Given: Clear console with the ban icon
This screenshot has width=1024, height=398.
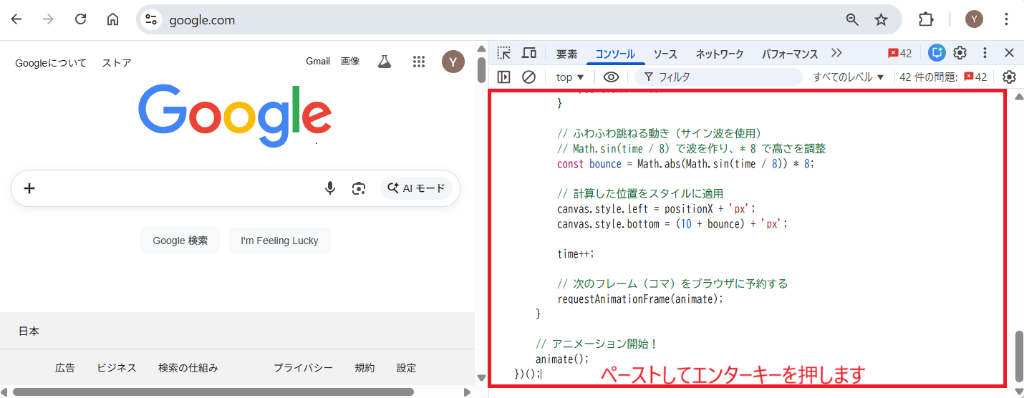Looking at the screenshot, I should point(529,77).
